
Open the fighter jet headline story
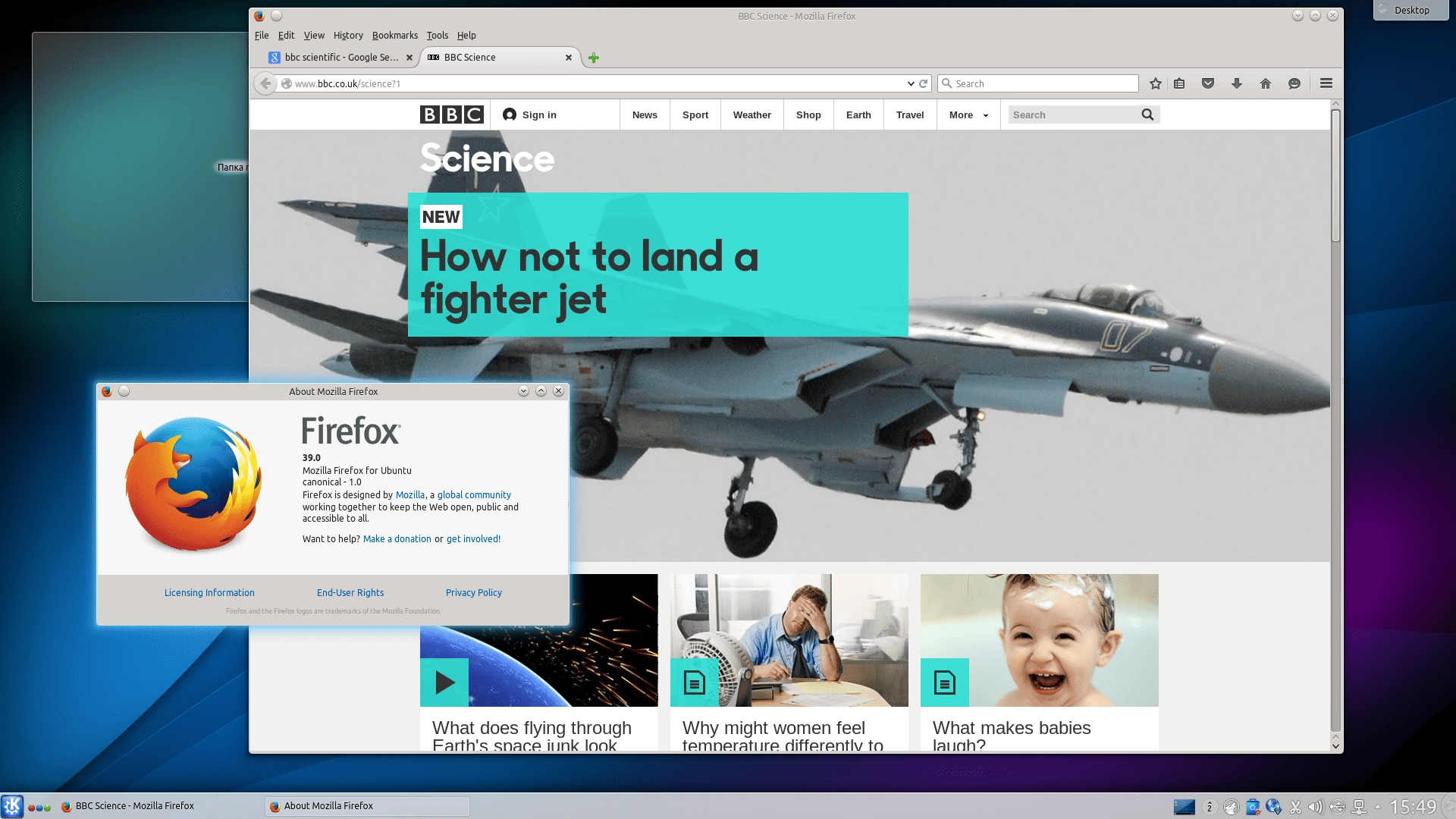(589, 278)
